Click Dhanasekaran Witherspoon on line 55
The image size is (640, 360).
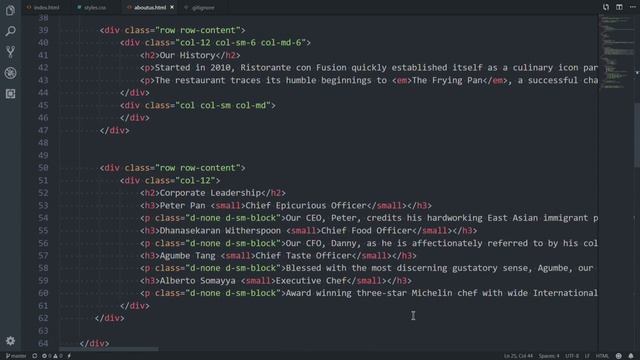tap(220, 231)
